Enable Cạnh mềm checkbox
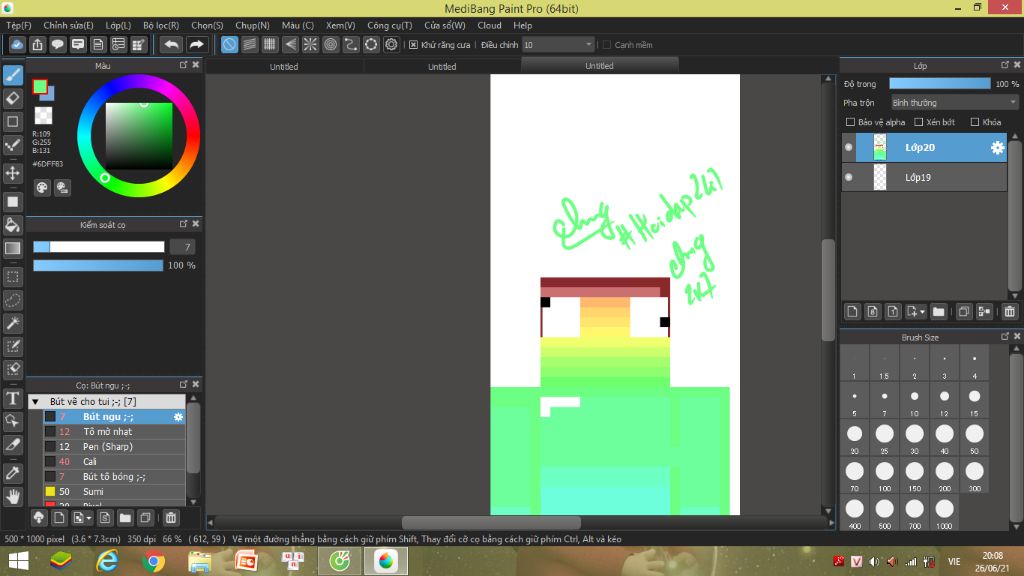The height and width of the screenshot is (576, 1024). click(607, 45)
